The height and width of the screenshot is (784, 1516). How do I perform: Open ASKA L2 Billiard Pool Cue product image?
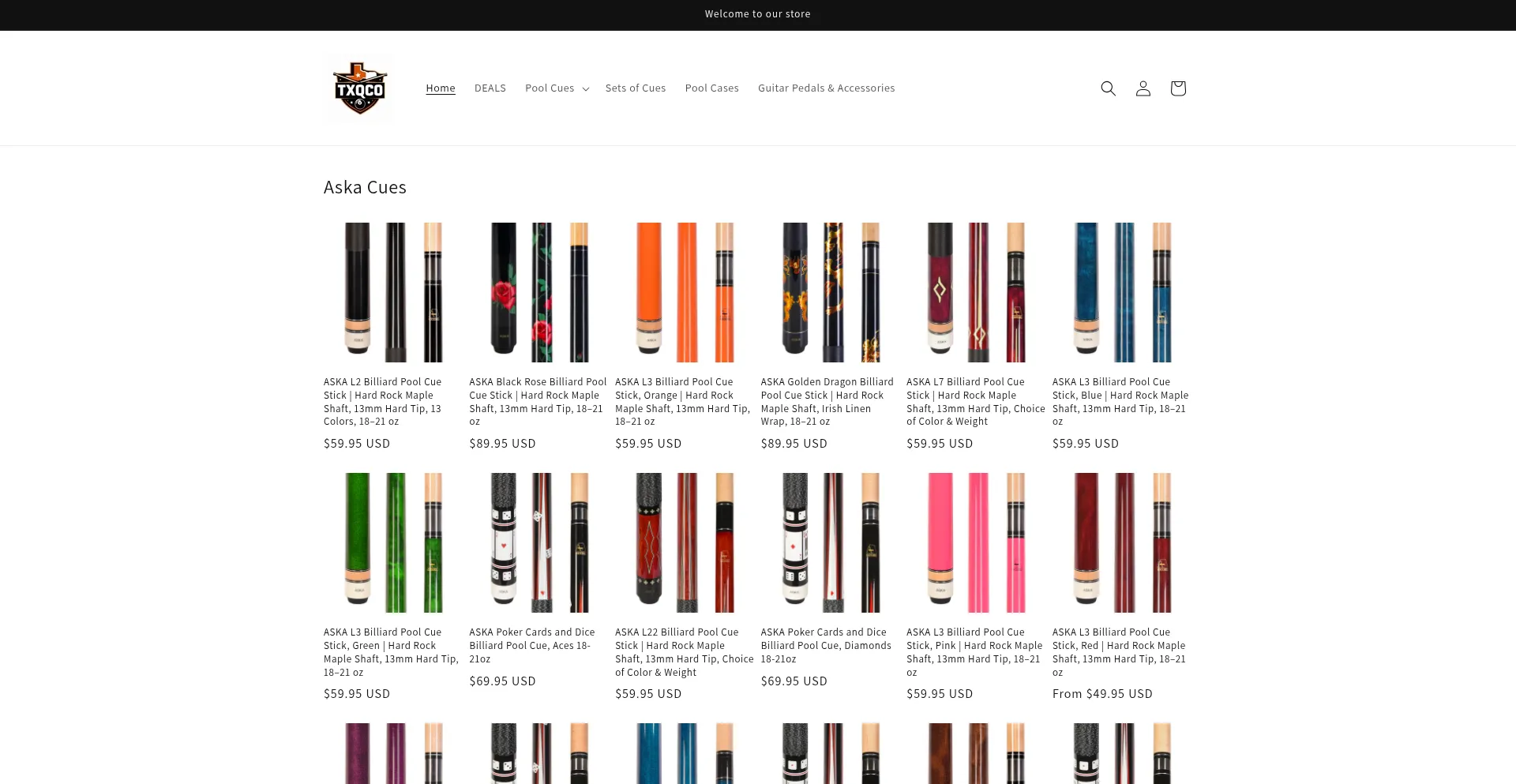pos(392,292)
